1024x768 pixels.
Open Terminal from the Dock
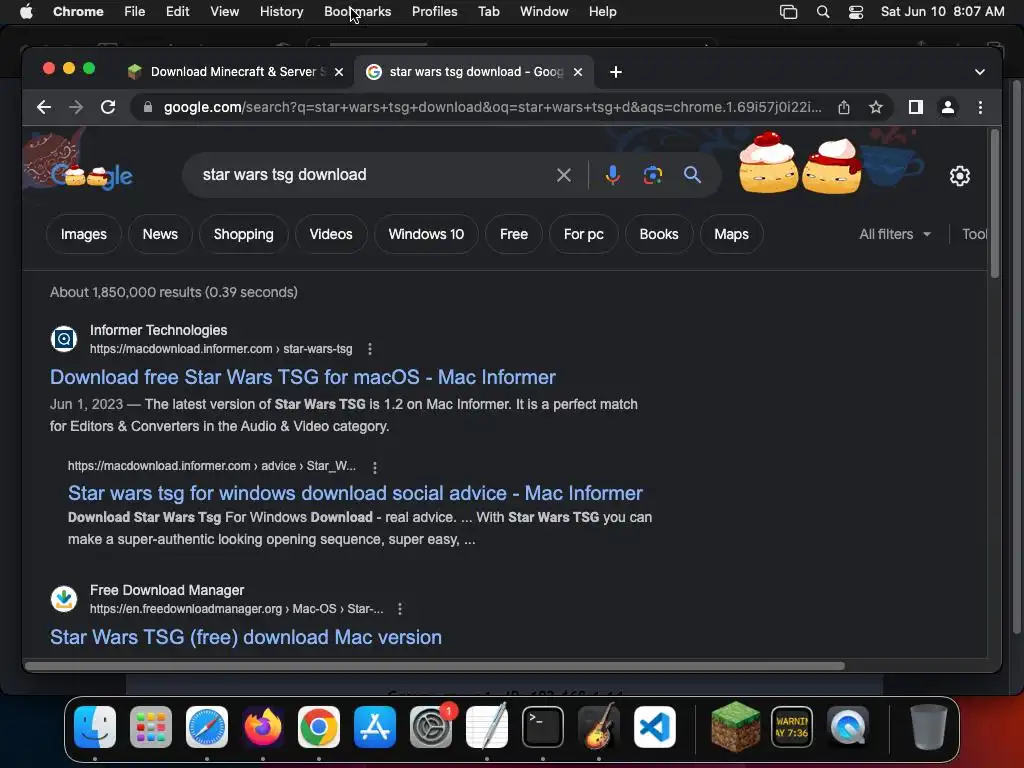543,727
